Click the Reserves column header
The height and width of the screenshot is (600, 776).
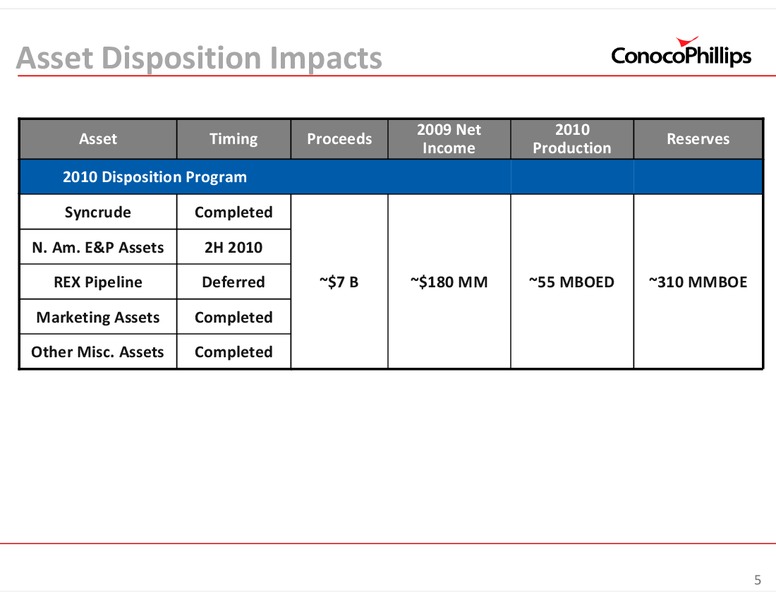[698, 139]
